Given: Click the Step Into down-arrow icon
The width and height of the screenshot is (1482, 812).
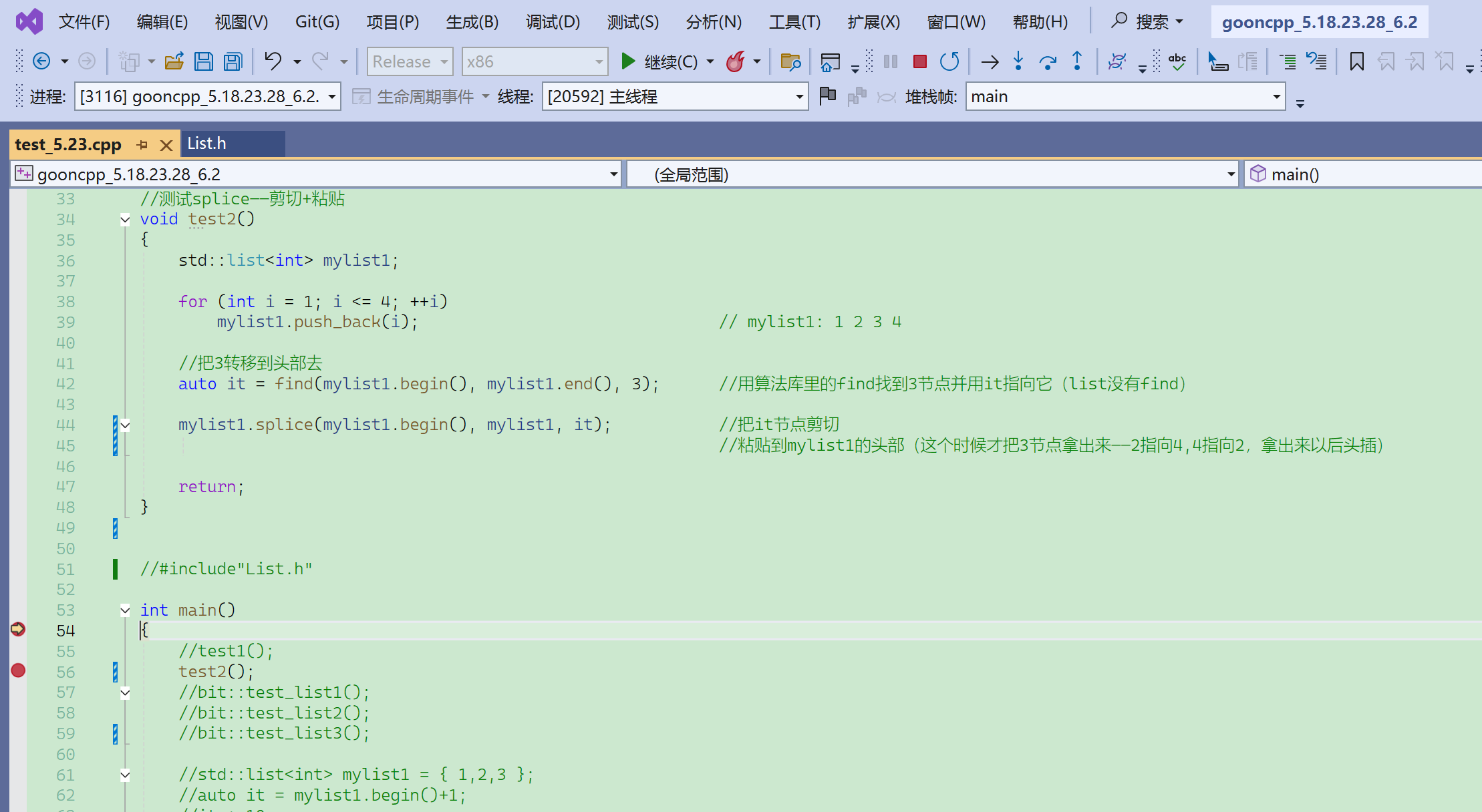Looking at the screenshot, I should (1018, 62).
